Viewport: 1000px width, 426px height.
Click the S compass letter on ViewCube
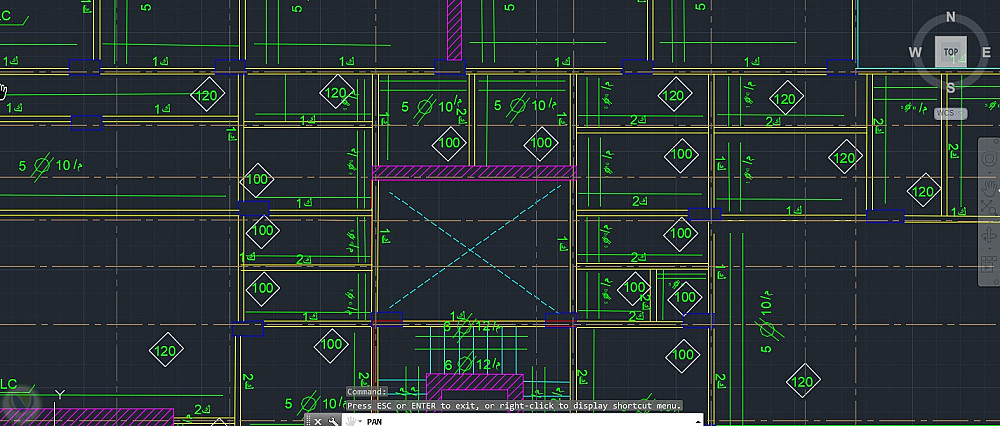click(950, 88)
